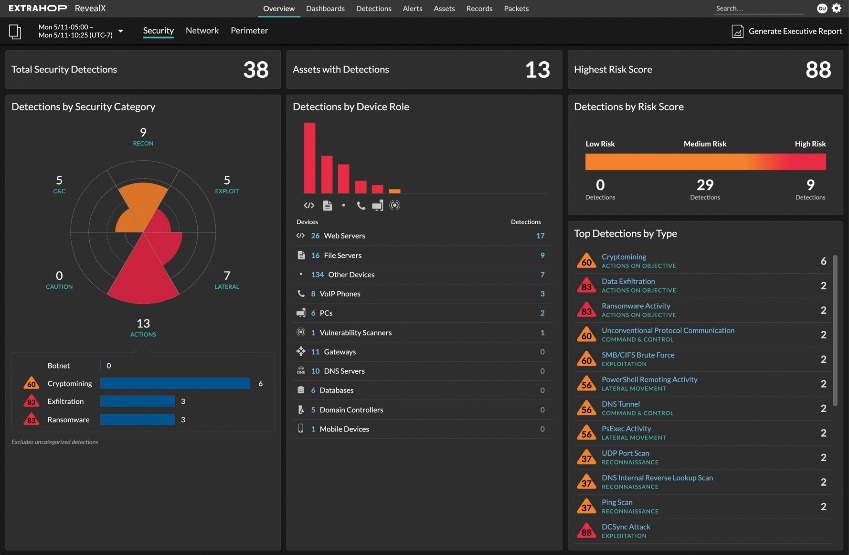Open the settings gear in the top bar
849x555 pixels.
836,8
